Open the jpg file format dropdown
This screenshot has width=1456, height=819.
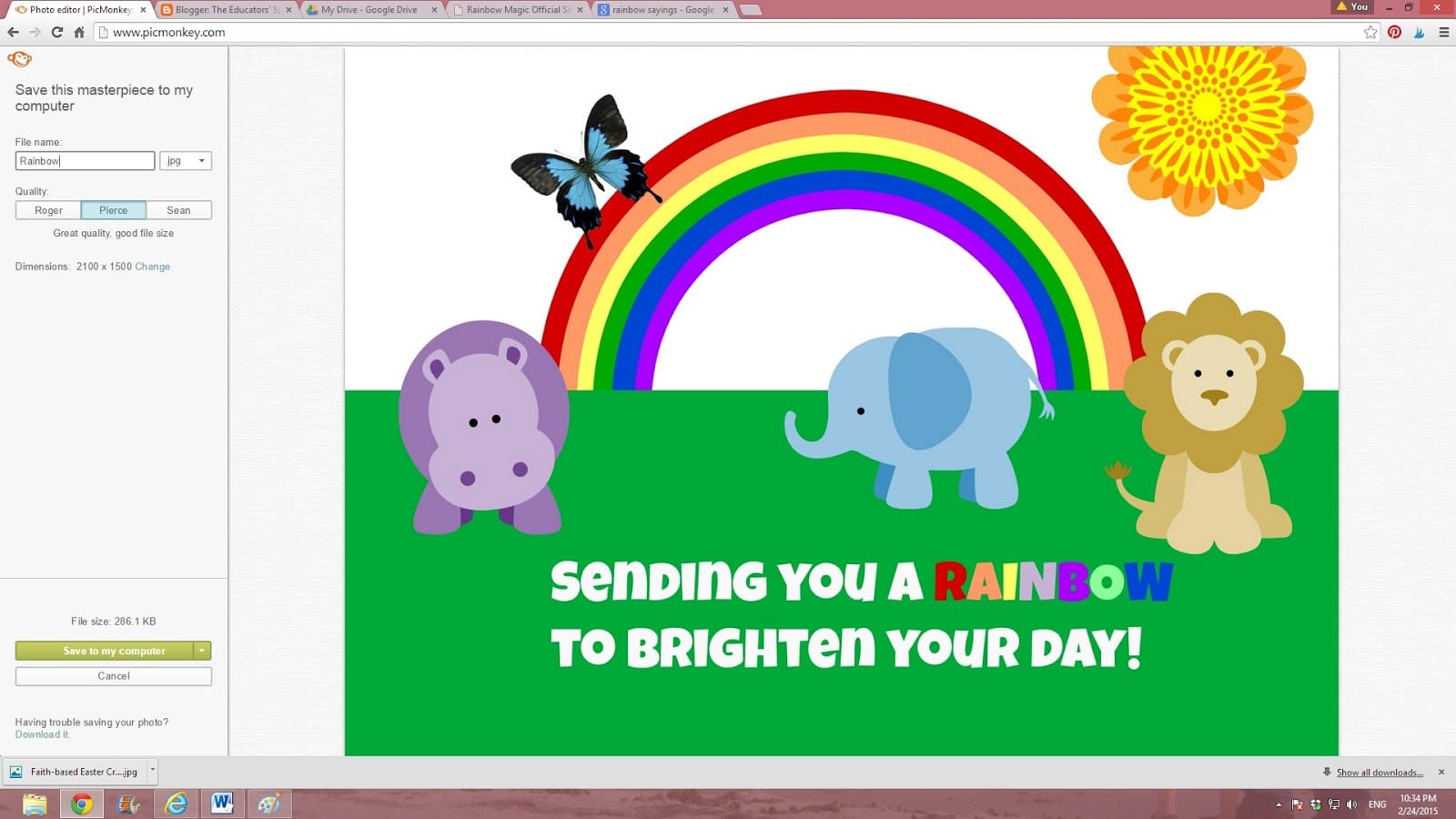(x=186, y=161)
